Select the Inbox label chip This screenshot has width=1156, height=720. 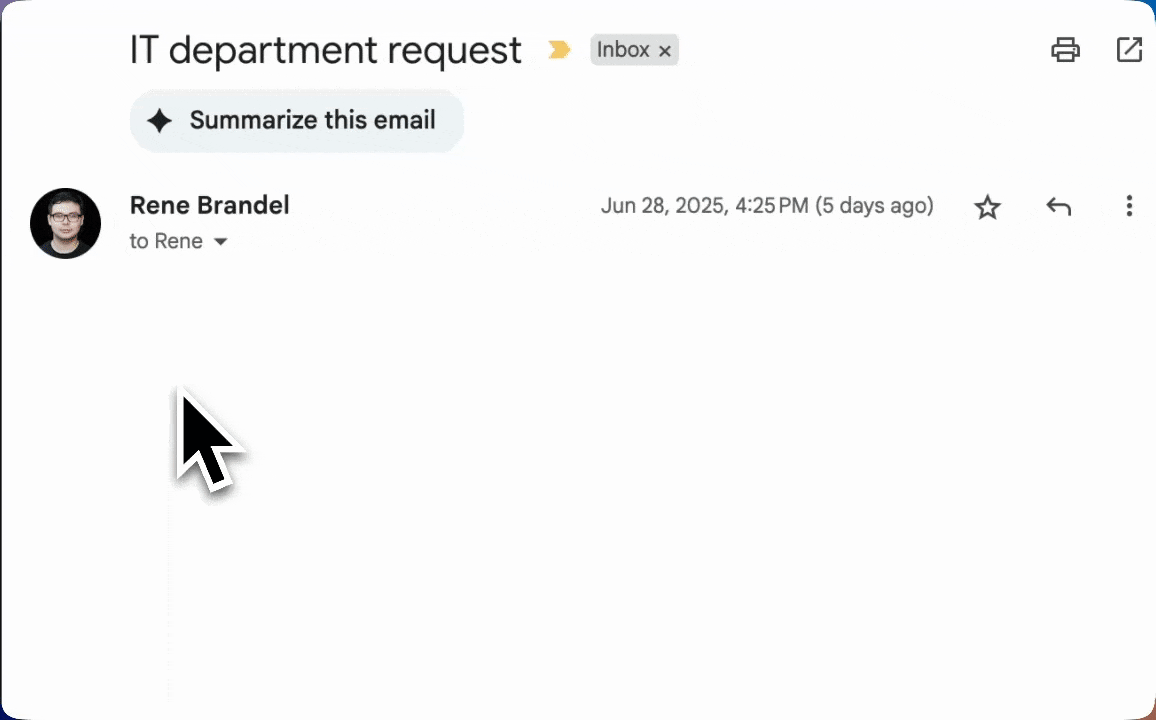click(x=623, y=49)
